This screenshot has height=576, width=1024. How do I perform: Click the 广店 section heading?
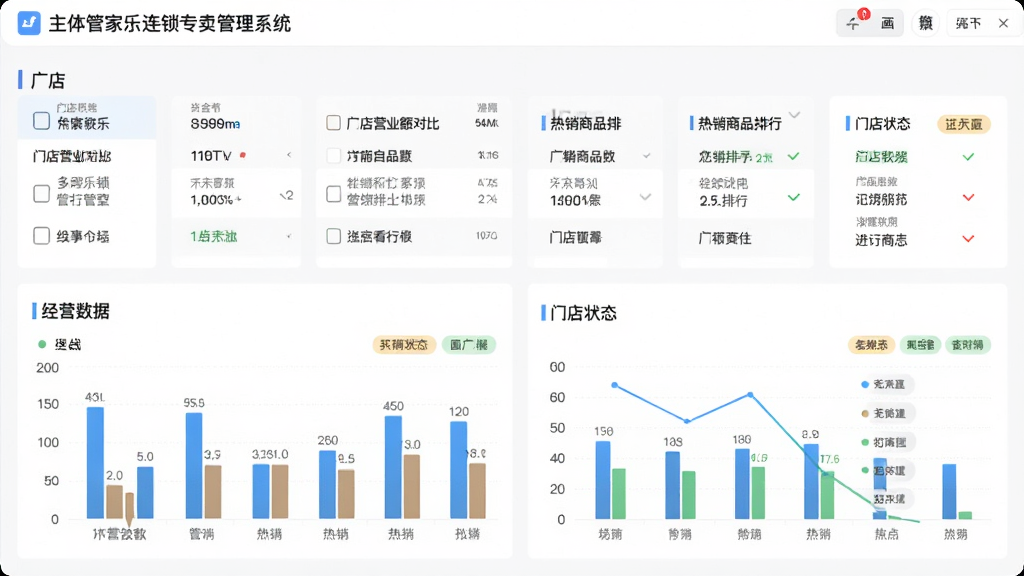[x=48, y=80]
